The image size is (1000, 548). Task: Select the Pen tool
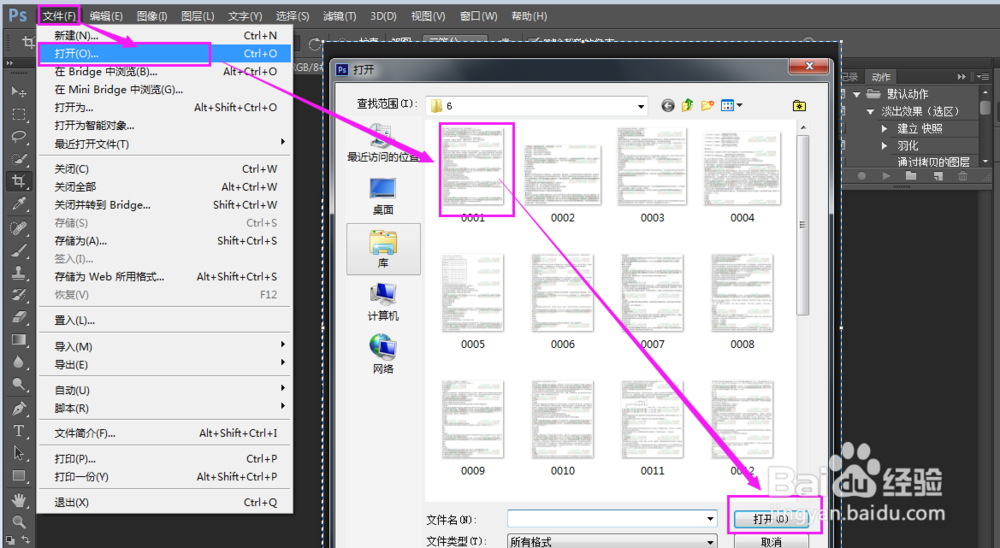[18, 408]
